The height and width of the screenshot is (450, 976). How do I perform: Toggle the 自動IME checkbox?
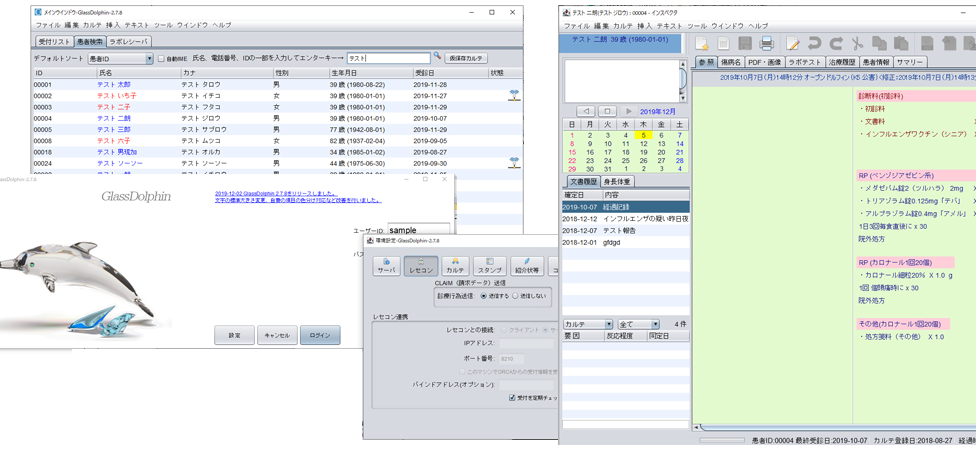click(x=161, y=59)
